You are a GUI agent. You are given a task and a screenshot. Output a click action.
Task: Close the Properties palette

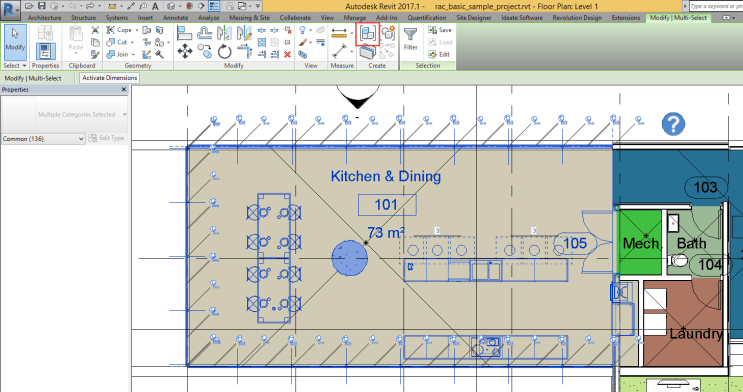point(124,89)
